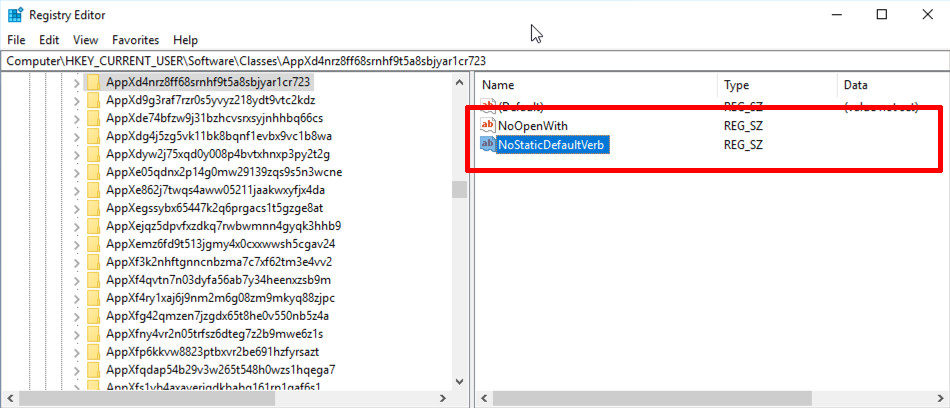Click folder icon of AppXd9g3raf7rzr0s5yvyz218ydt9vtc2kdz
This screenshot has width=950, height=408.
[93, 100]
